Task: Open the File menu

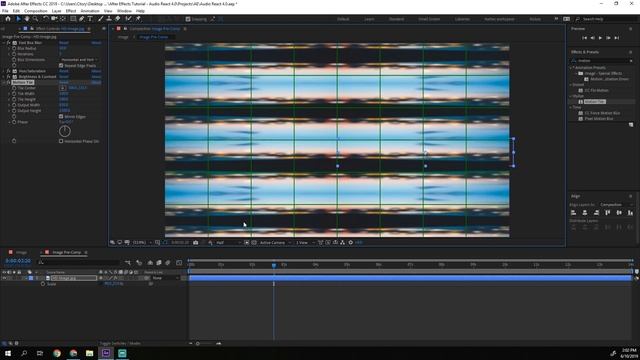Action: [5, 11]
